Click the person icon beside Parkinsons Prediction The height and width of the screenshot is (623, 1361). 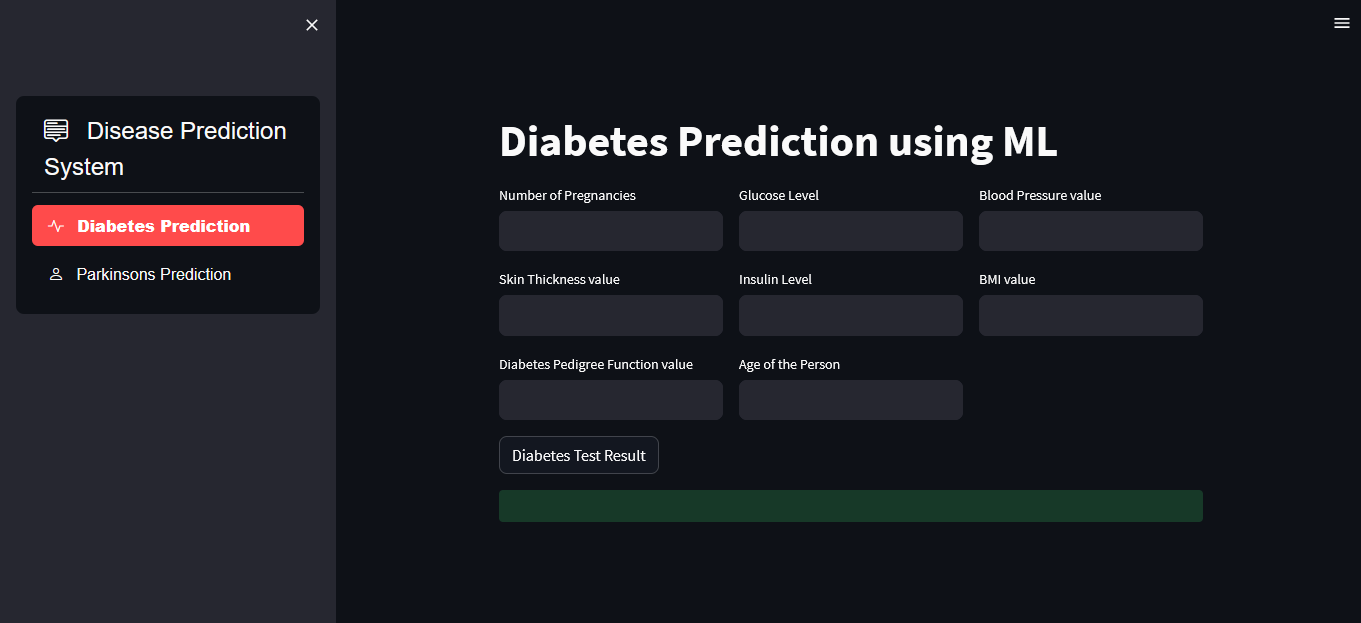pos(56,273)
